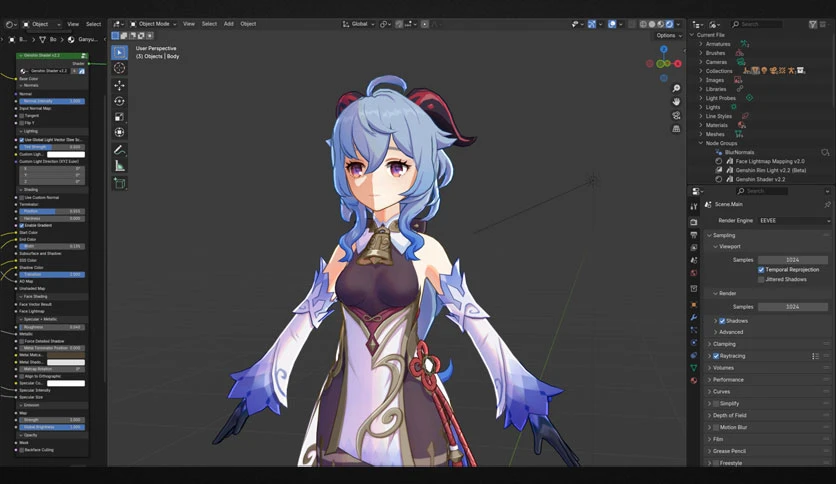Expand the Armatures outliner entry

click(701, 44)
